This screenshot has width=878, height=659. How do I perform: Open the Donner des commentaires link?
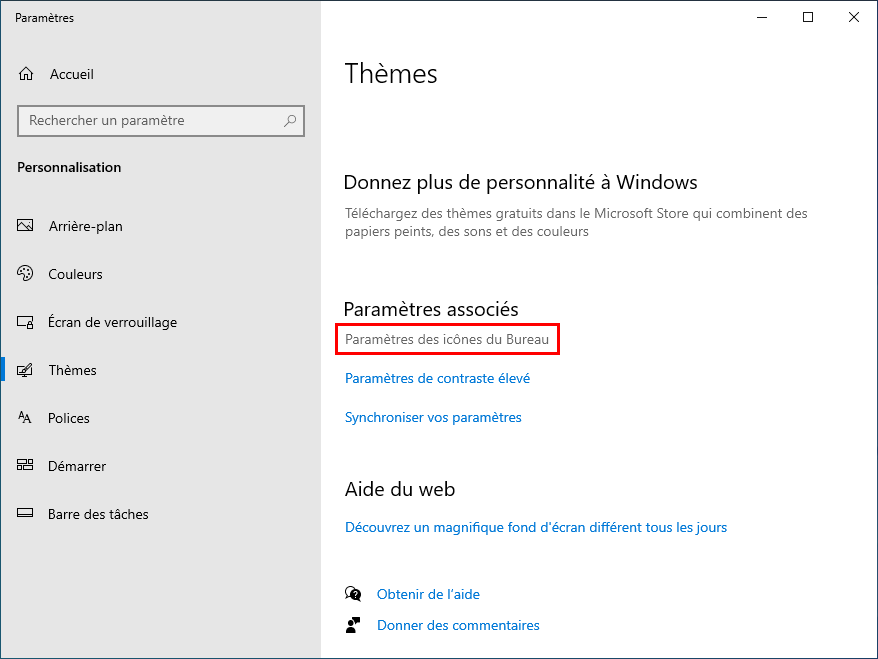(458, 625)
